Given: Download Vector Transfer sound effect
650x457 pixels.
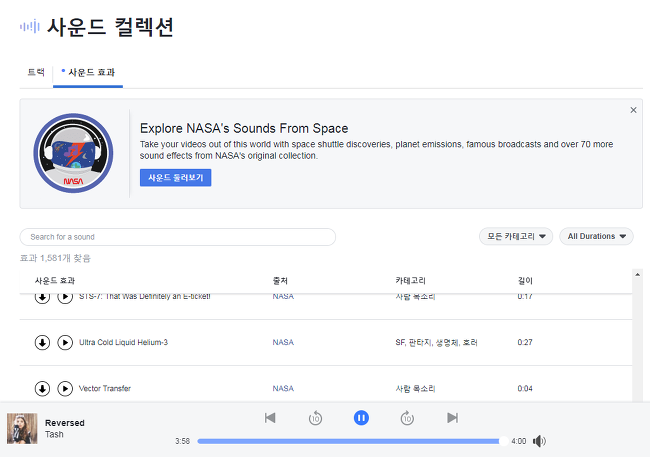Looking at the screenshot, I should [x=42, y=389].
